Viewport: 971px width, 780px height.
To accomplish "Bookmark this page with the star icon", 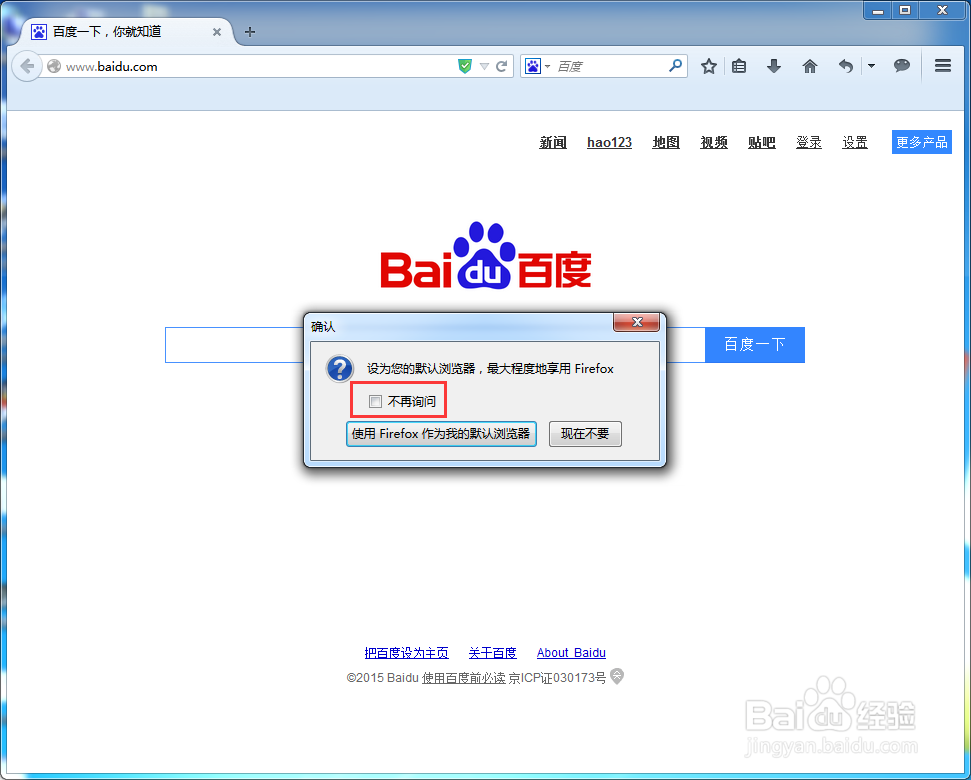I will pos(709,65).
